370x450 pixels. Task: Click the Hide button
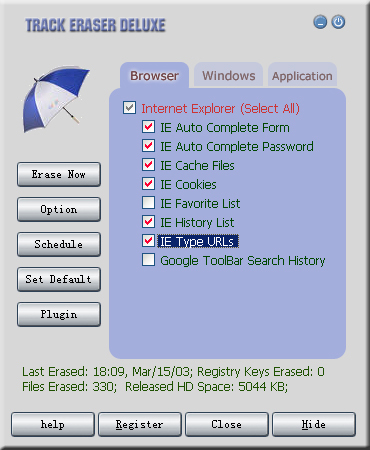coord(314,424)
